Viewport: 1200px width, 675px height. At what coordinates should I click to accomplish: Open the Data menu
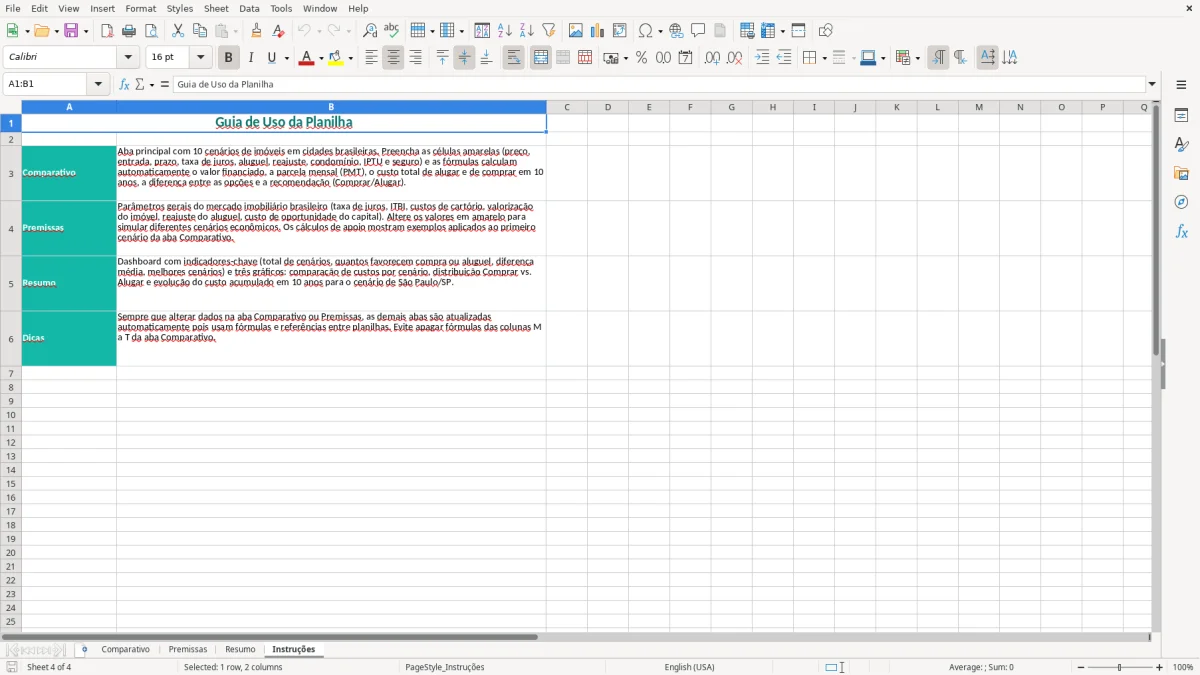(x=249, y=8)
